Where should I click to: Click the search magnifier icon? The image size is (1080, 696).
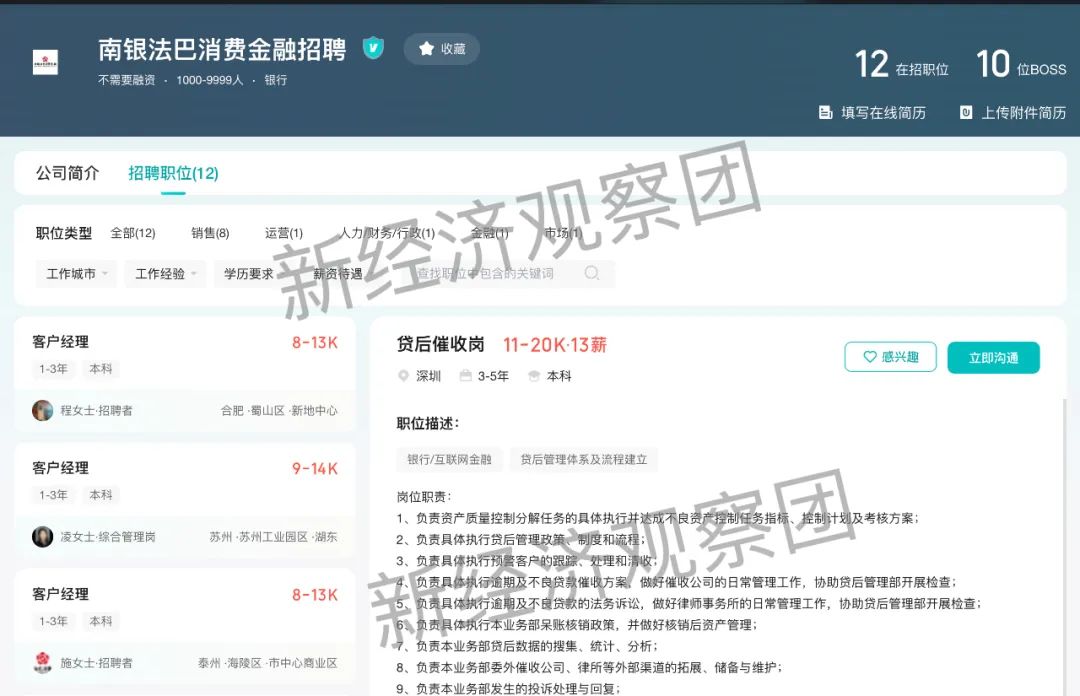coord(592,273)
